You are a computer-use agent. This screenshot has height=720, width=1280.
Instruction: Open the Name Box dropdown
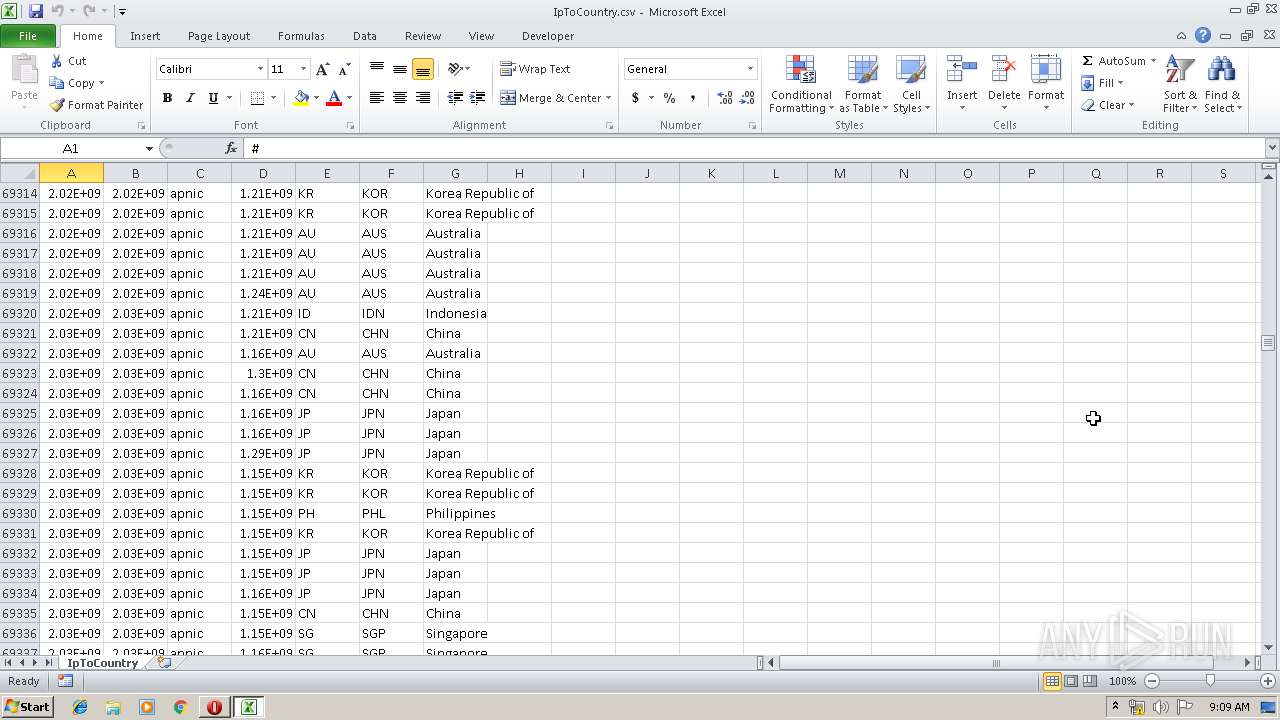tap(149, 148)
